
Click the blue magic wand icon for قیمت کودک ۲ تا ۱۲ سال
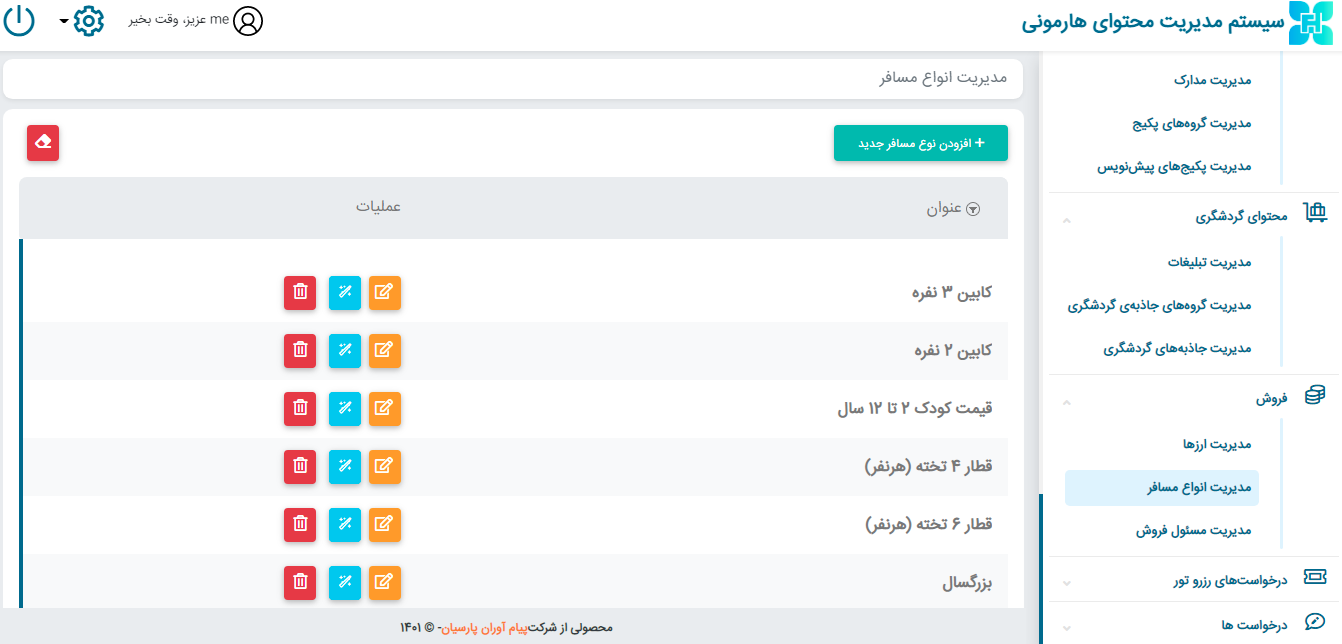(x=344, y=408)
